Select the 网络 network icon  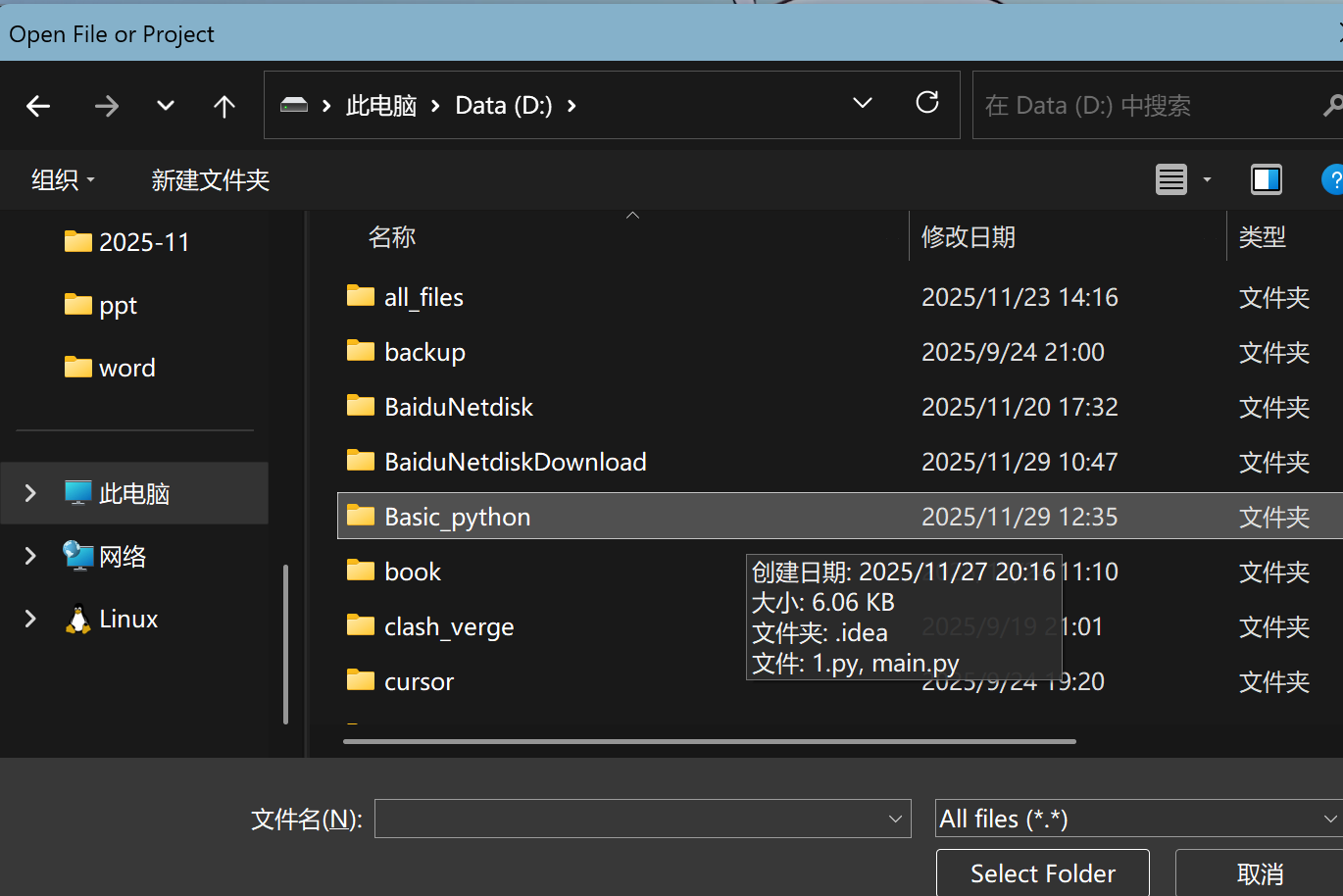[x=78, y=556]
